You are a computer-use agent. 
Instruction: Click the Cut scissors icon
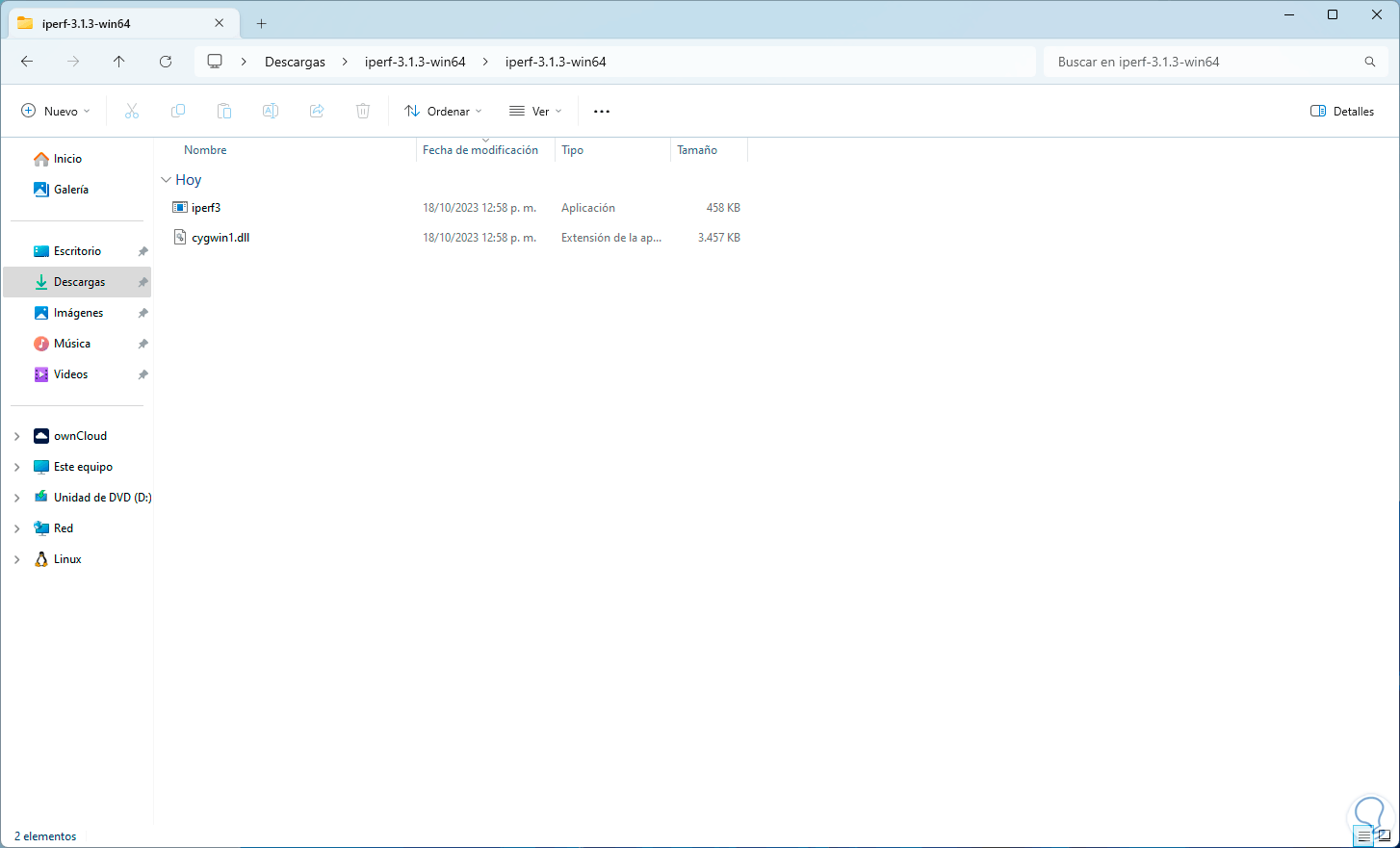point(132,111)
